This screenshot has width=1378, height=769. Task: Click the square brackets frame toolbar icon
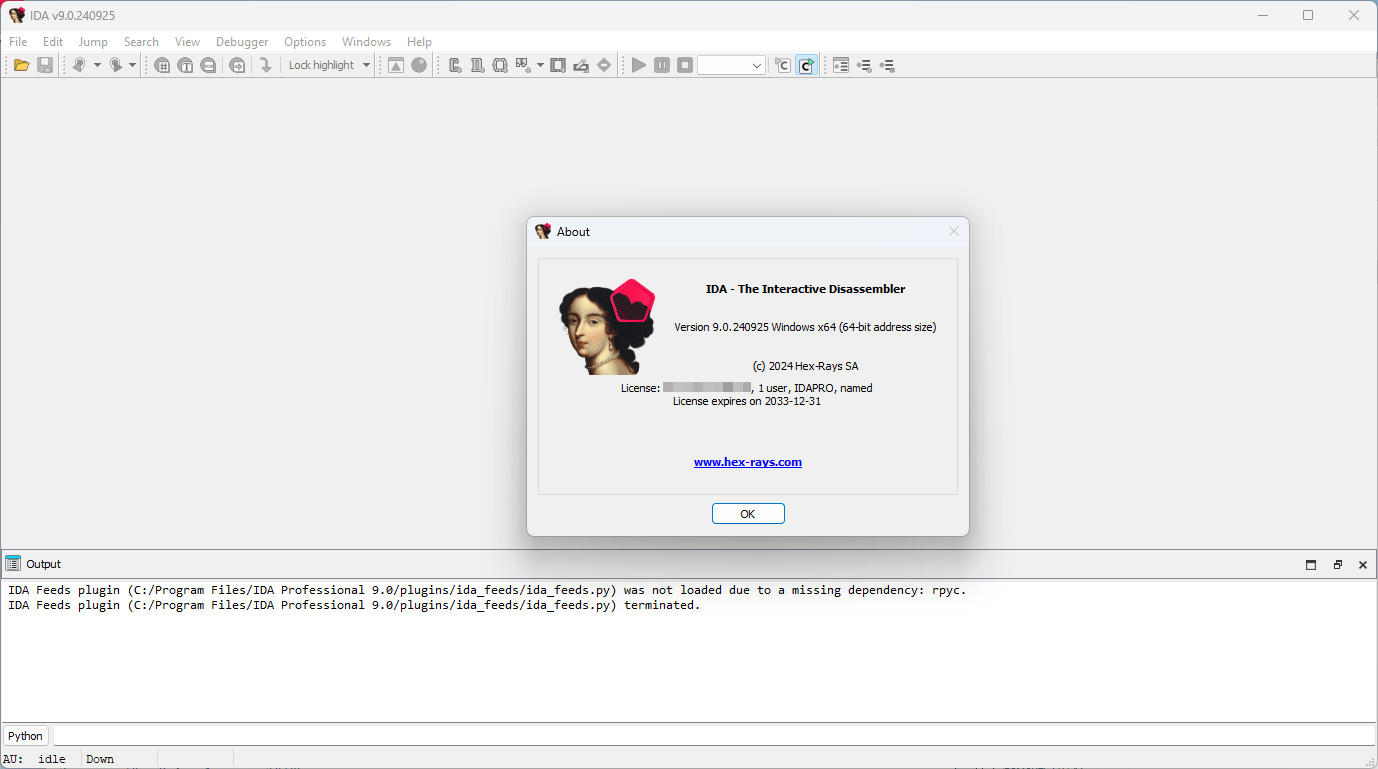coord(558,65)
